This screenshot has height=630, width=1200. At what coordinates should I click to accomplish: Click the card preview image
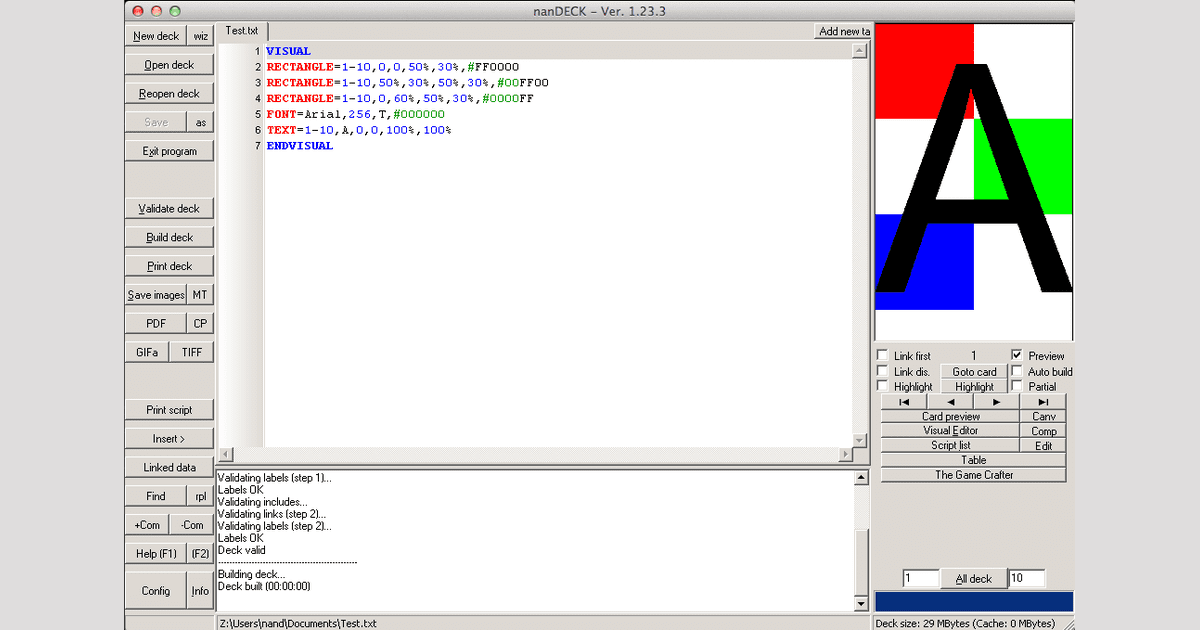coord(973,181)
